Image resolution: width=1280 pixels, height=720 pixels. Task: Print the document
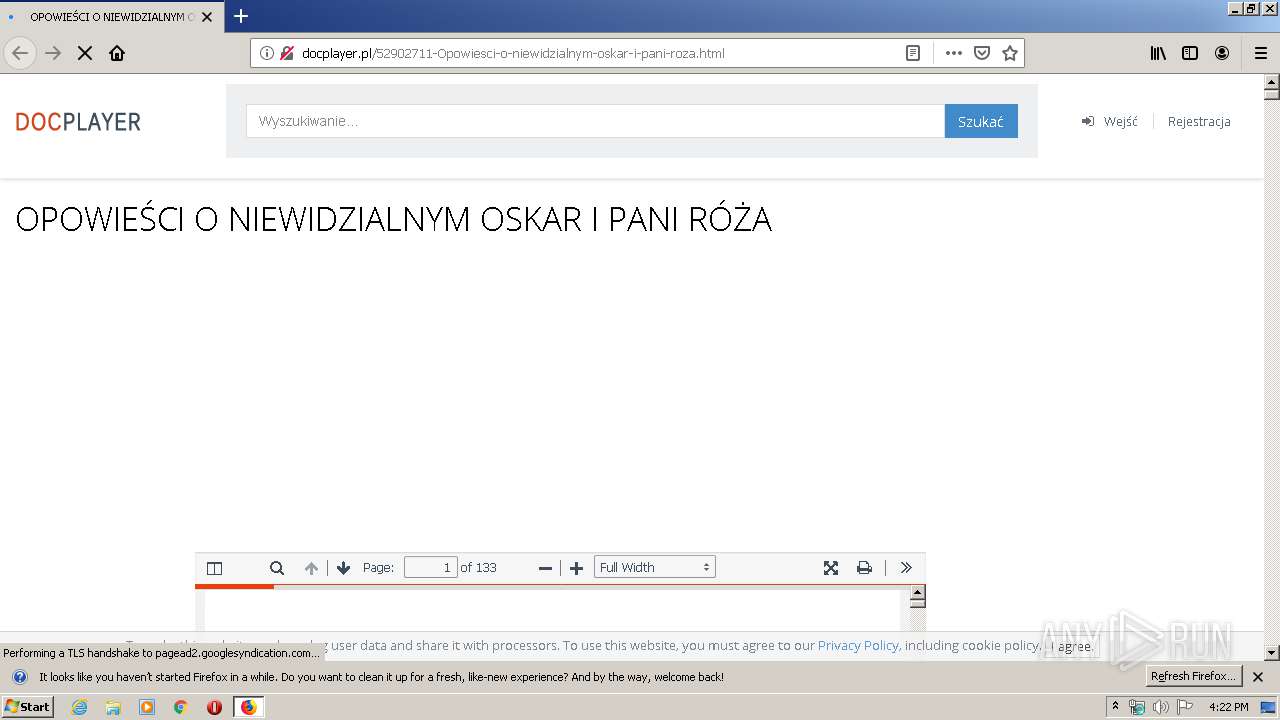(864, 568)
